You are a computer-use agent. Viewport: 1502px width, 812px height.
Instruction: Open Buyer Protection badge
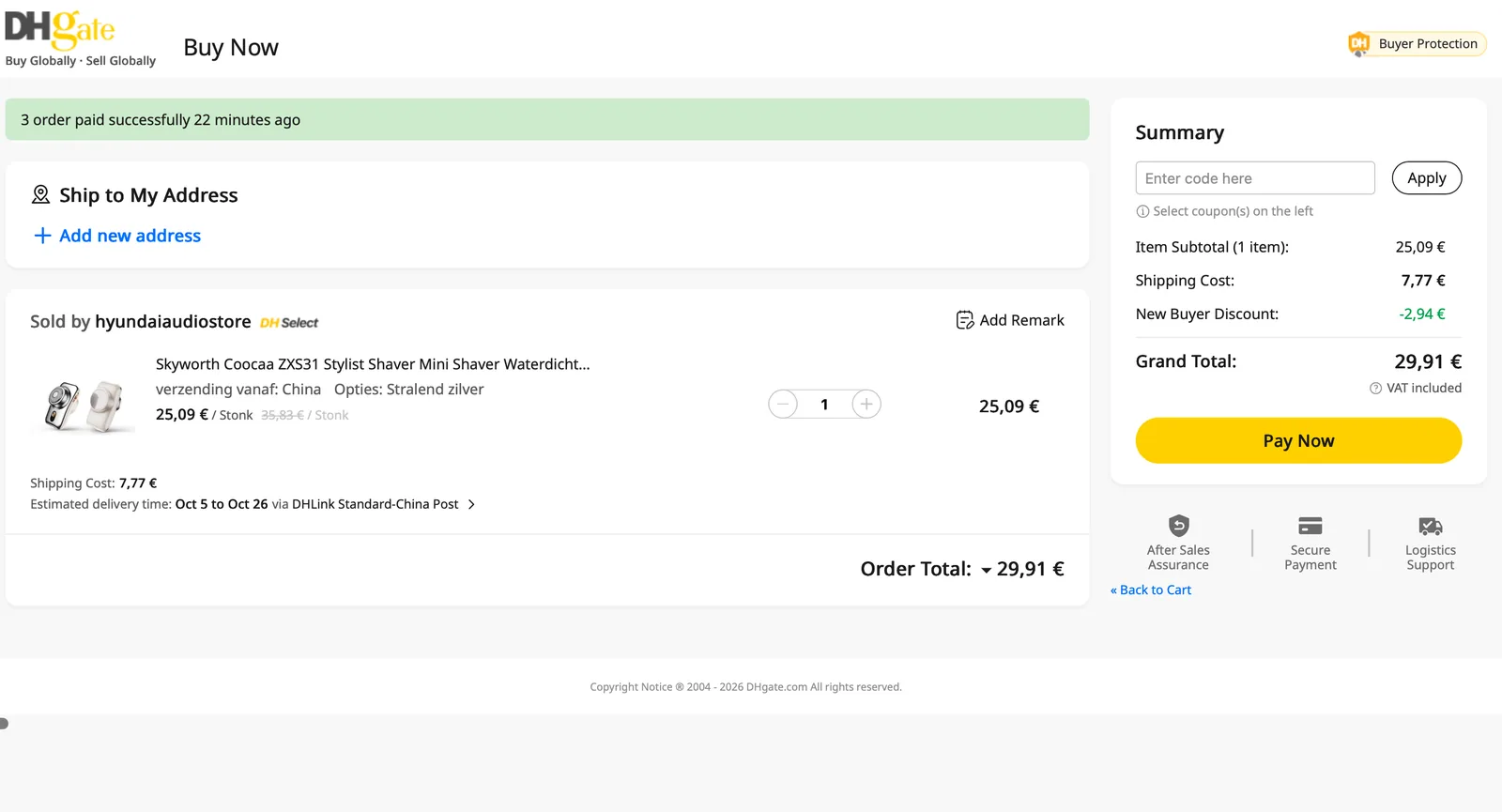[x=1418, y=43]
